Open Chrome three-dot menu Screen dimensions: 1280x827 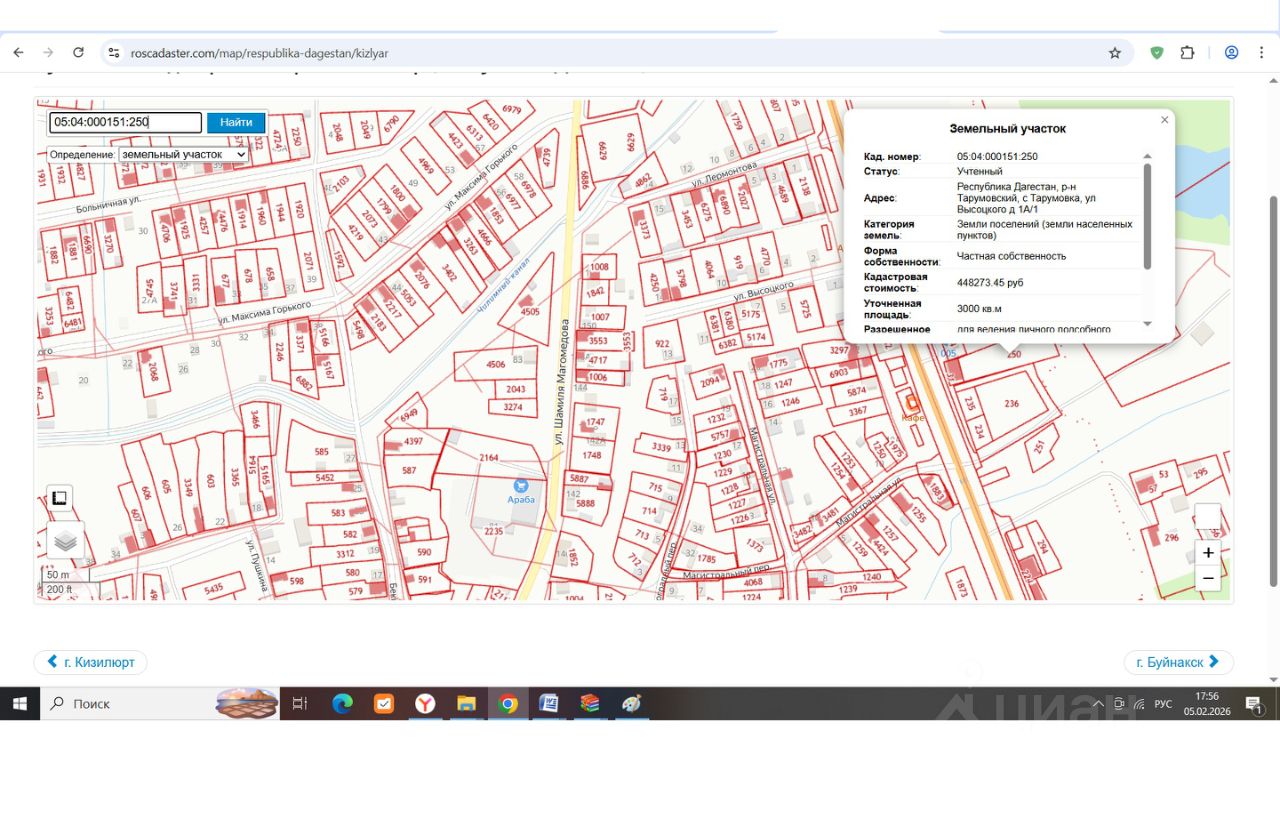tap(1264, 53)
